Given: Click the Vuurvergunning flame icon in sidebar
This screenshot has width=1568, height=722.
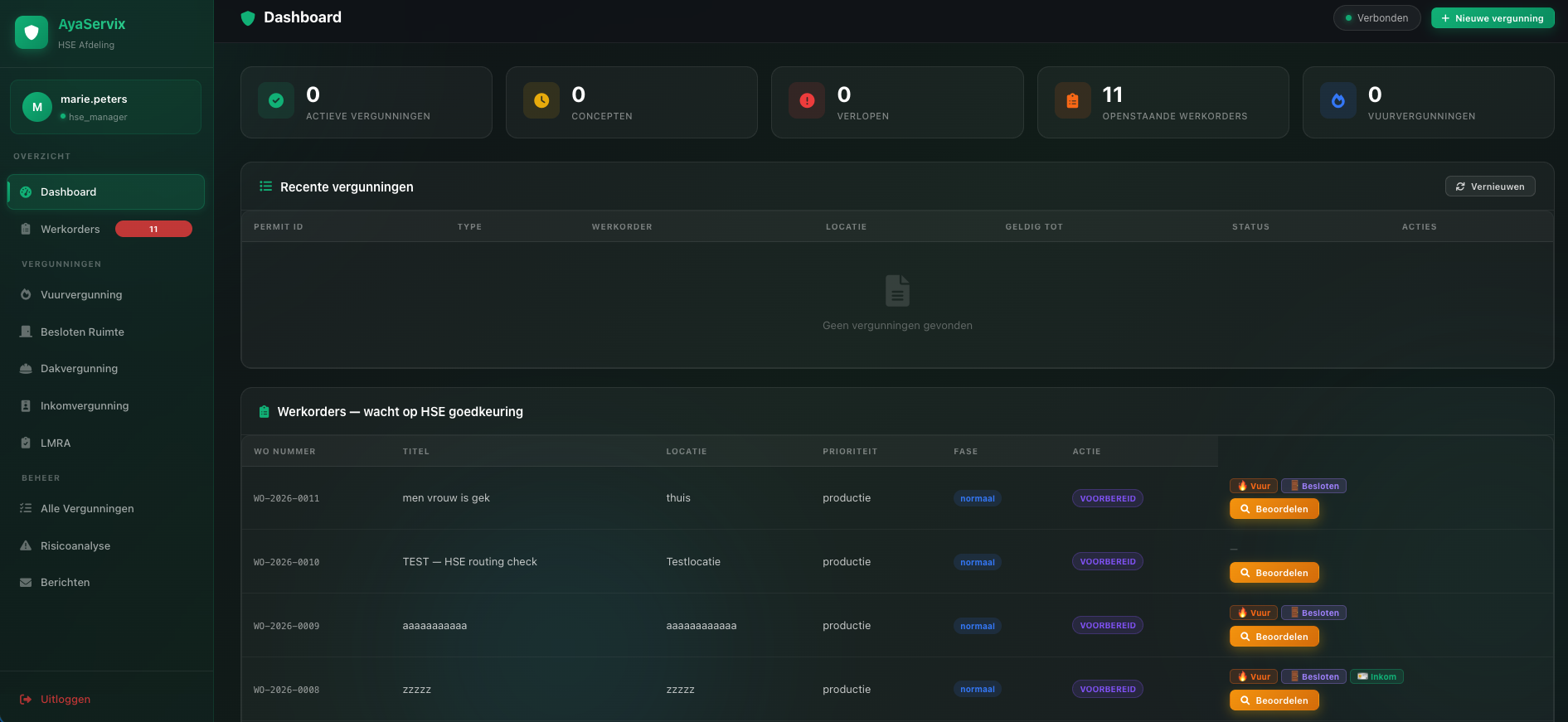Looking at the screenshot, I should (x=26, y=295).
